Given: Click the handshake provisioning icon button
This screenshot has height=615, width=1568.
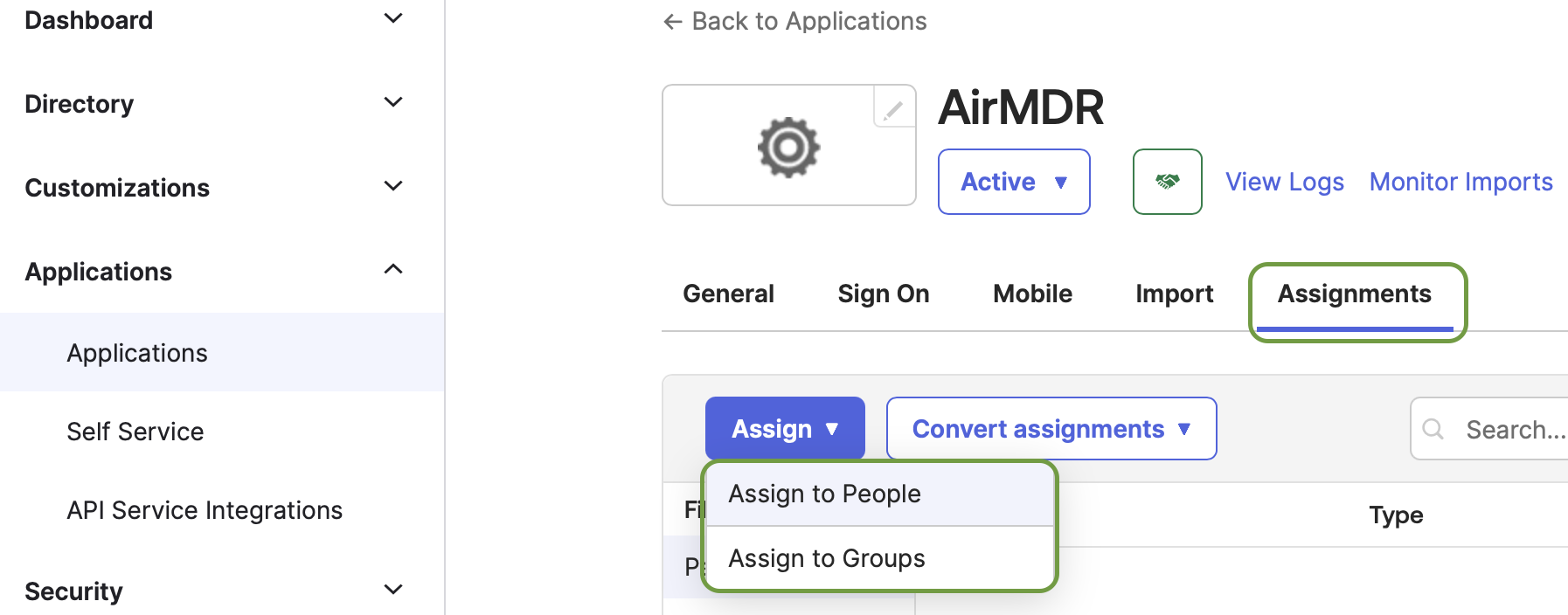Looking at the screenshot, I should pos(1167,182).
